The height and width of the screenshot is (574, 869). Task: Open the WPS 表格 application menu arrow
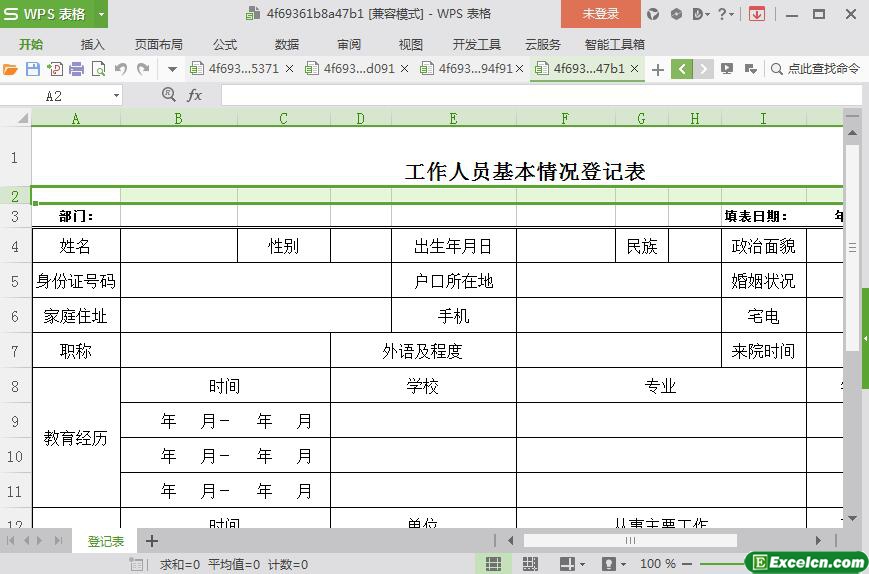tap(101, 14)
